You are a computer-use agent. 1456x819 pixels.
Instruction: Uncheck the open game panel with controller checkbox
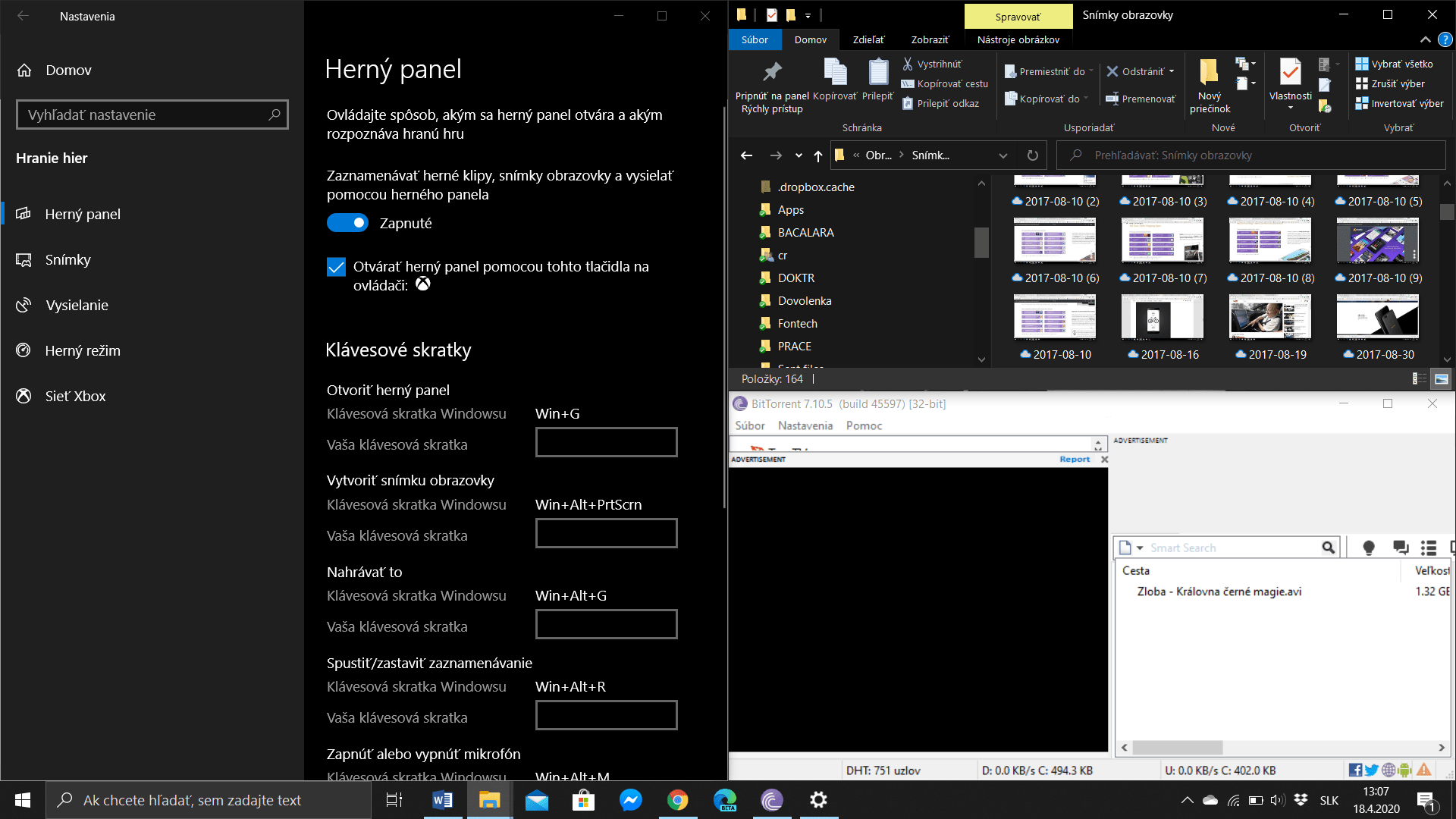[x=336, y=267]
